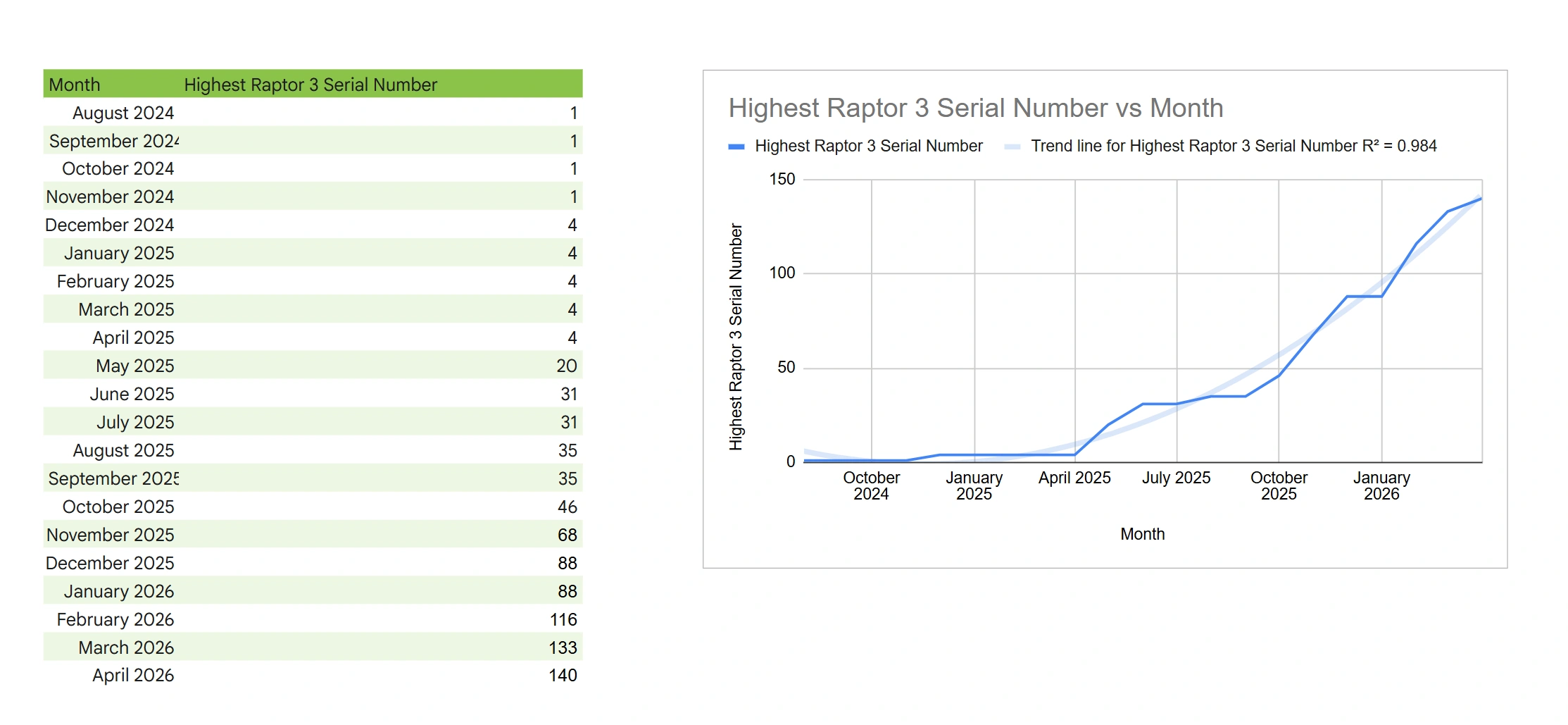Image resolution: width=1568 pixels, height=725 pixels.
Task: Select the vertical axis title on chart
Action: [736, 337]
